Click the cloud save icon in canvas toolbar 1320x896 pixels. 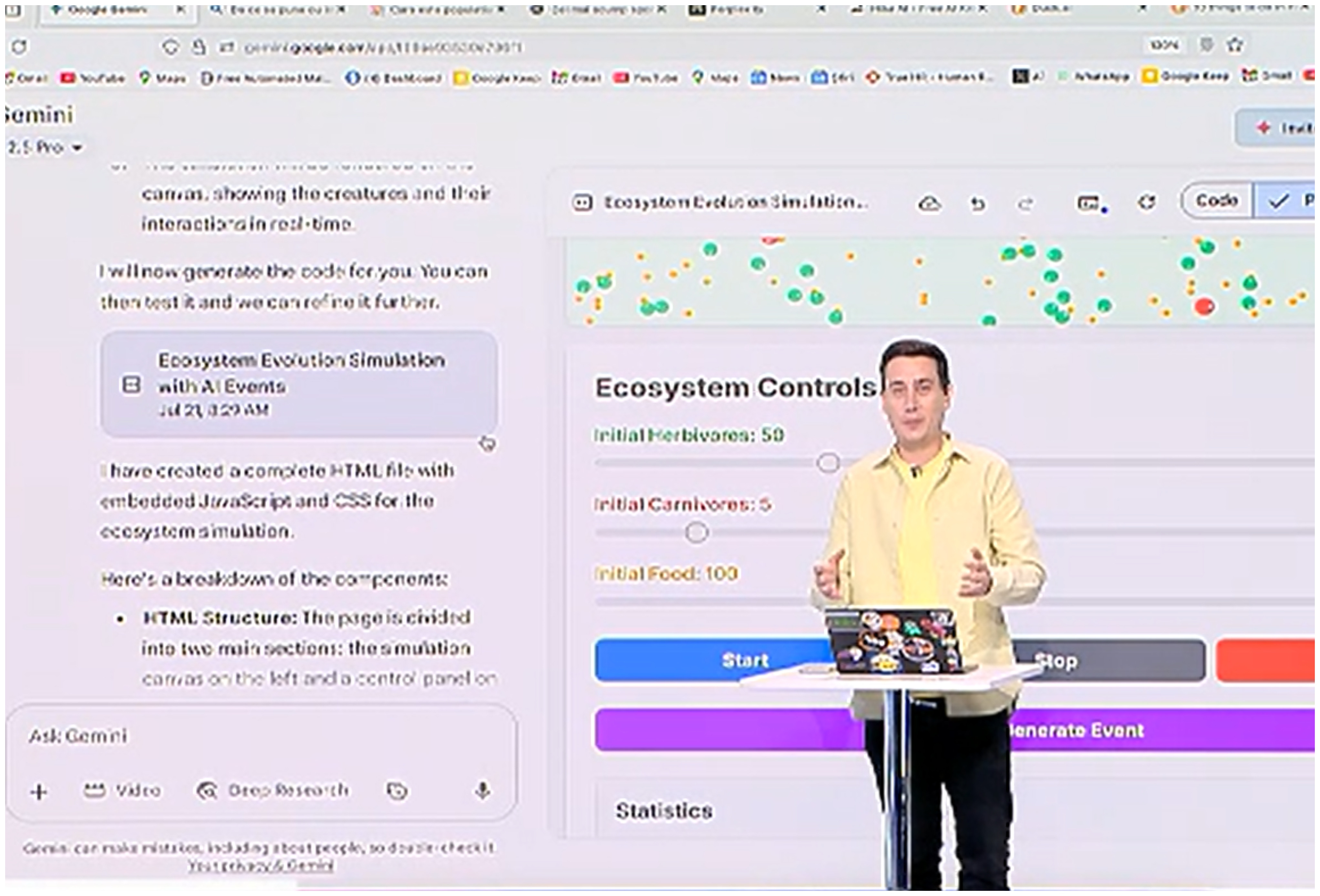click(929, 203)
